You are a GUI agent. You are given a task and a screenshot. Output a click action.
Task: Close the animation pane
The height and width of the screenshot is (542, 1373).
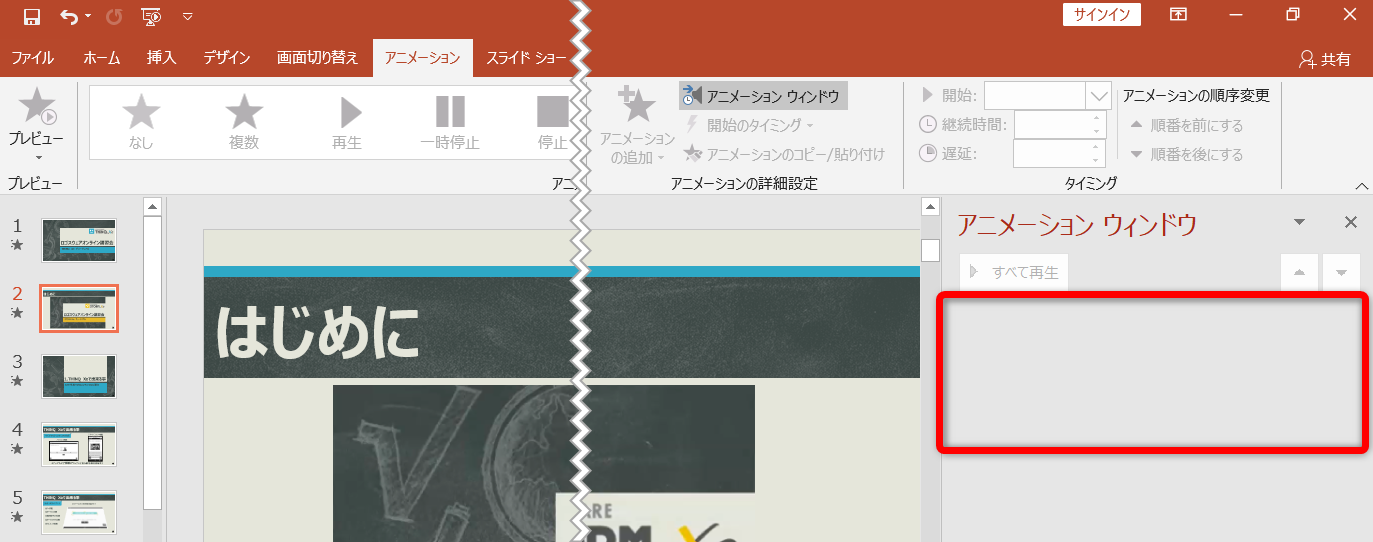(x=1350, y=222)
